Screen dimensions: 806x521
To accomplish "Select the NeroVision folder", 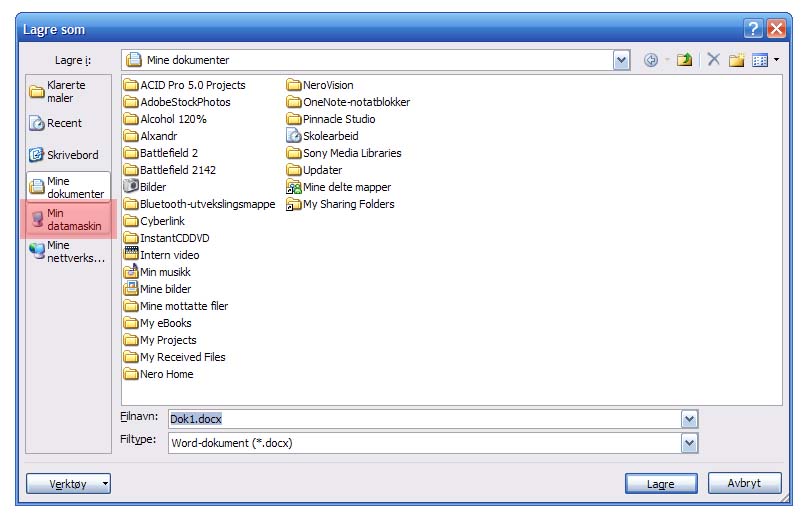I will pyautogui.click(x=320, y=85).
